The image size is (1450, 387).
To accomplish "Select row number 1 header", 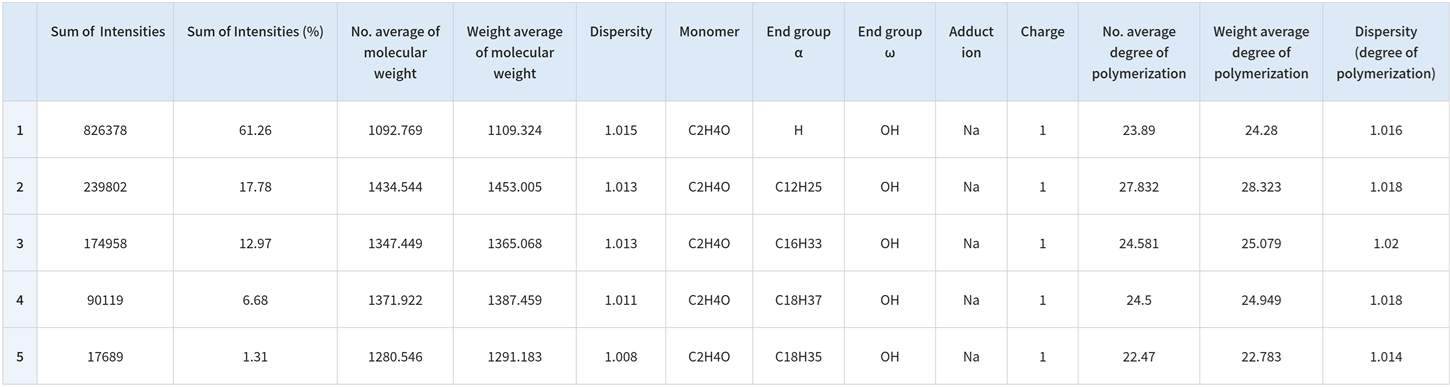I will [x=19, y=130].
